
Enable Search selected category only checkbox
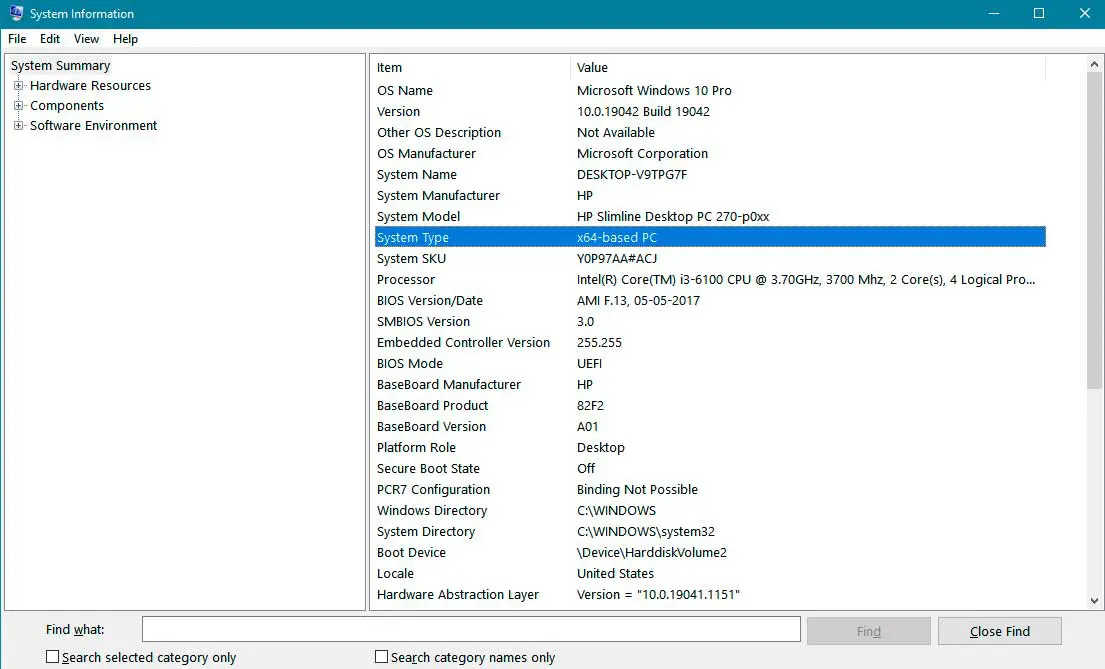tap(52, 656)
